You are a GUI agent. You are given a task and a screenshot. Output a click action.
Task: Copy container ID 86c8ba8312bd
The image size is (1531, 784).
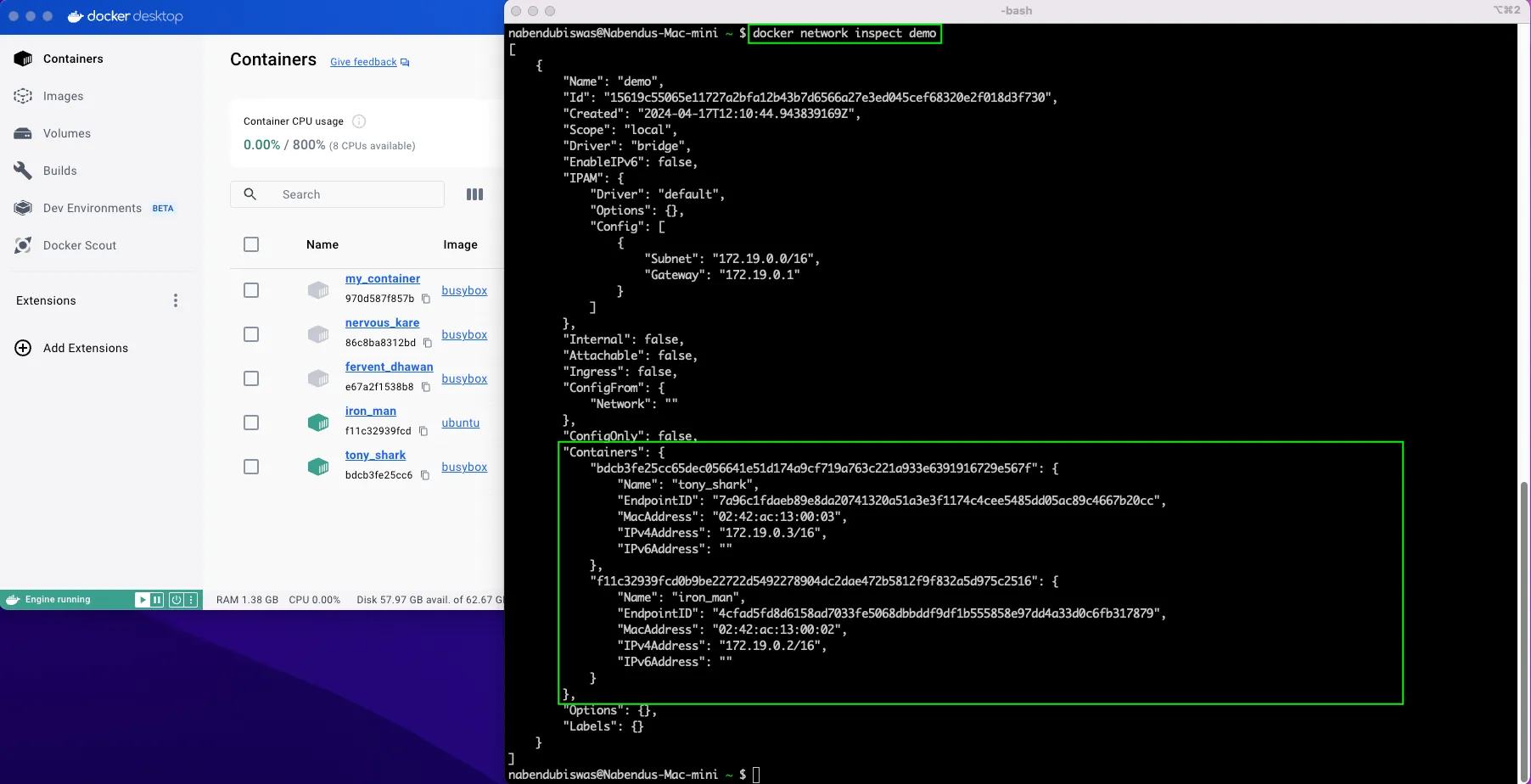click(428, 343)
